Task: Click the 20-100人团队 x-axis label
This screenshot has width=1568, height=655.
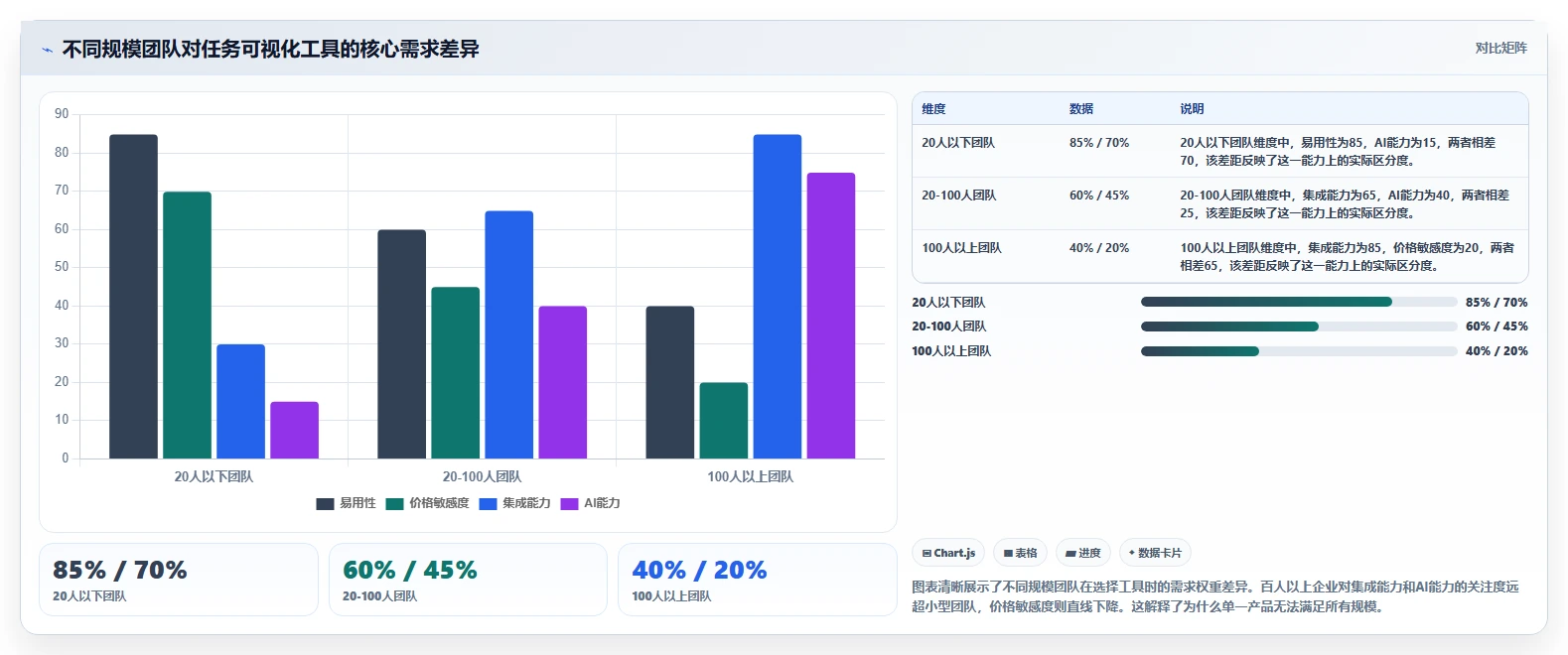Action: 482,476
